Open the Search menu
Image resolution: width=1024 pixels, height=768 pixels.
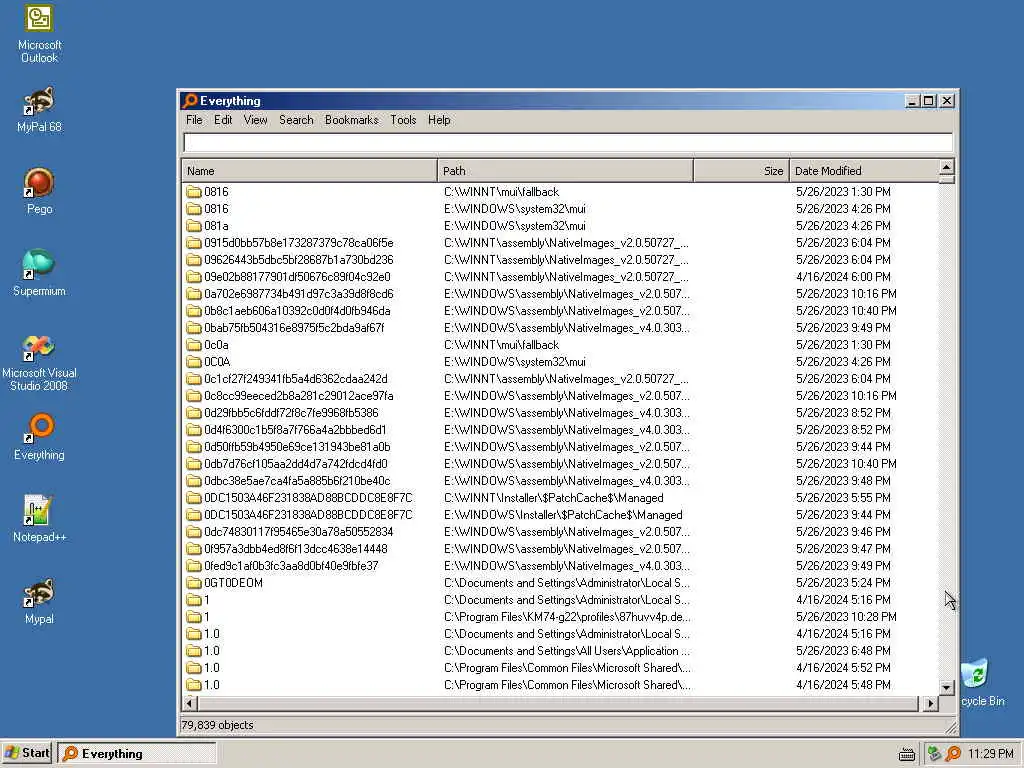tap(296, 120)
